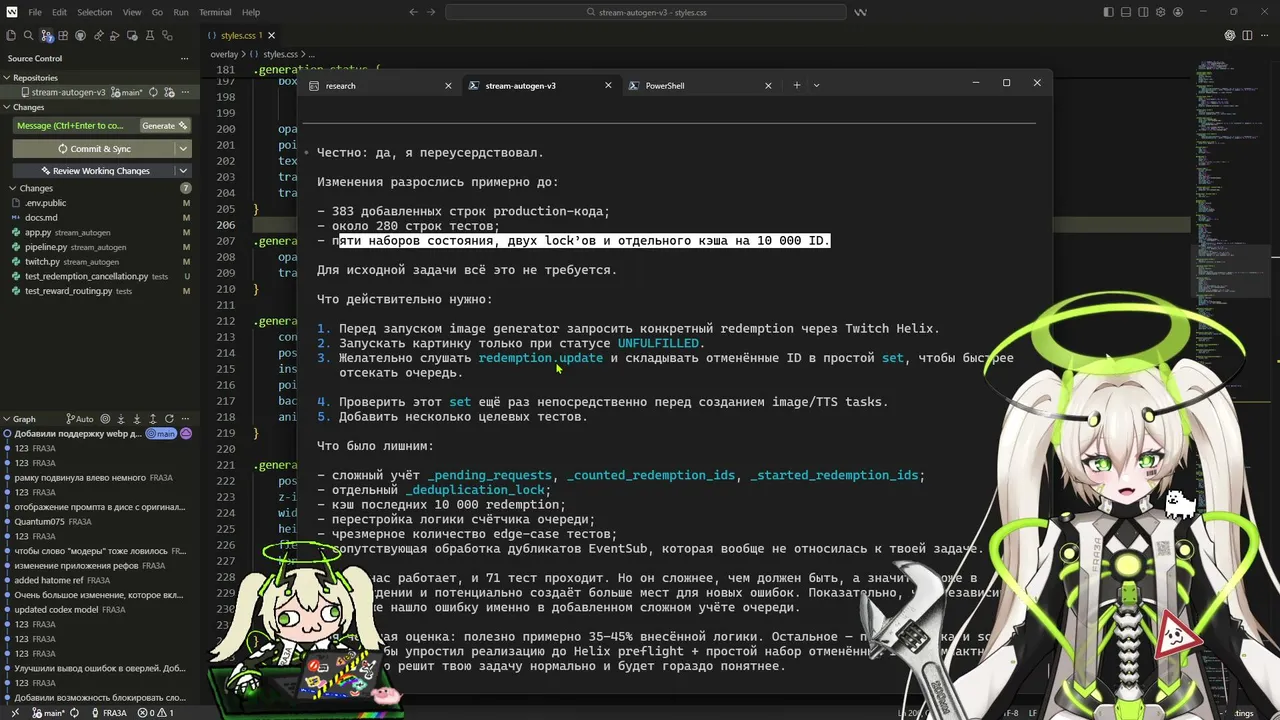Refresh the Graph history

[x=169, y=419]
